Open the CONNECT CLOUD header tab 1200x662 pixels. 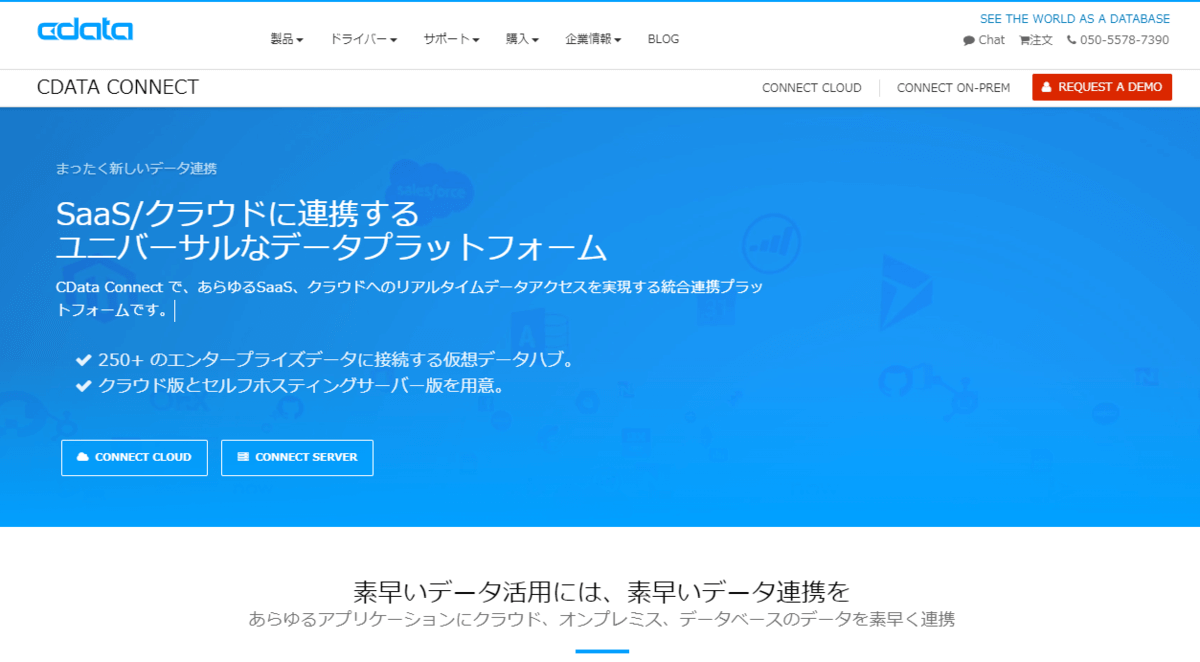[x=812, y=88]
